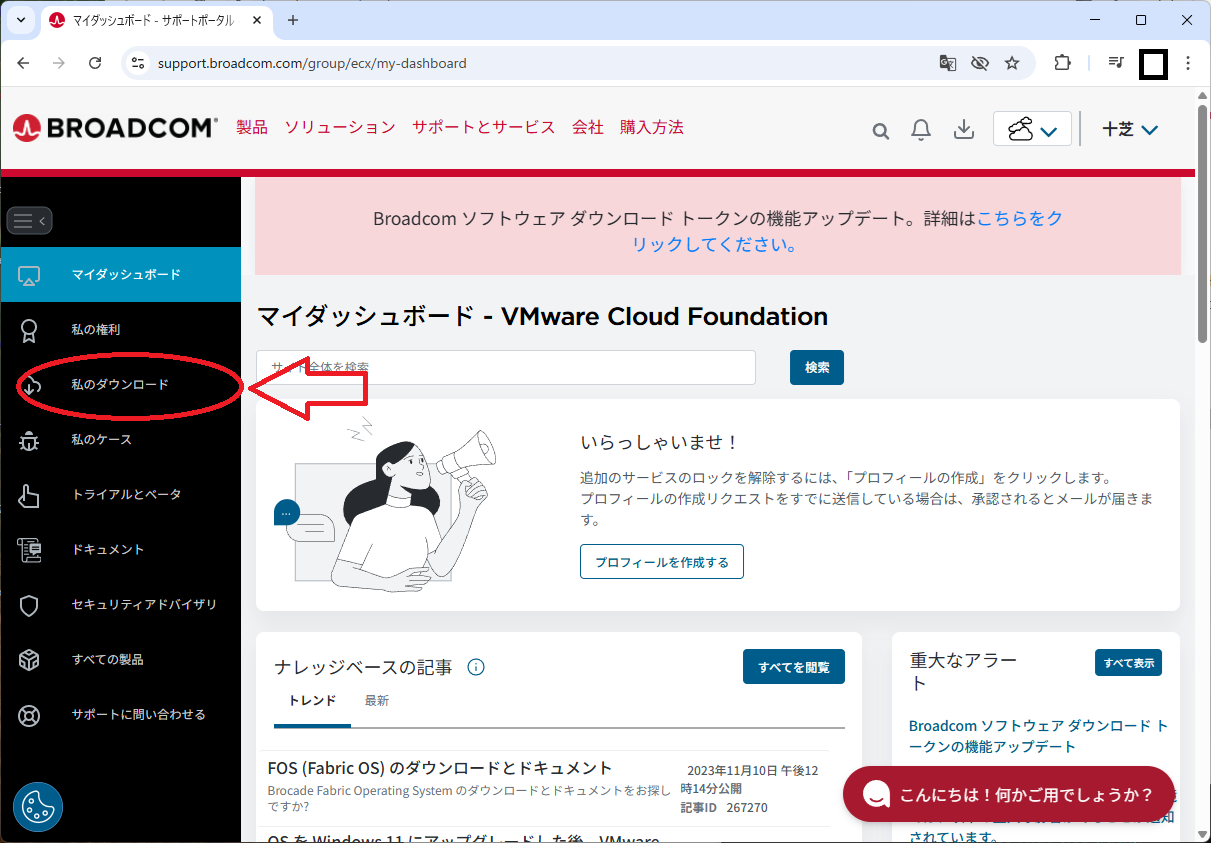Screen dimensions: 1211x843
Task: Open 私のケース bug icon in sidebar
Action: (x=29, y=440)
